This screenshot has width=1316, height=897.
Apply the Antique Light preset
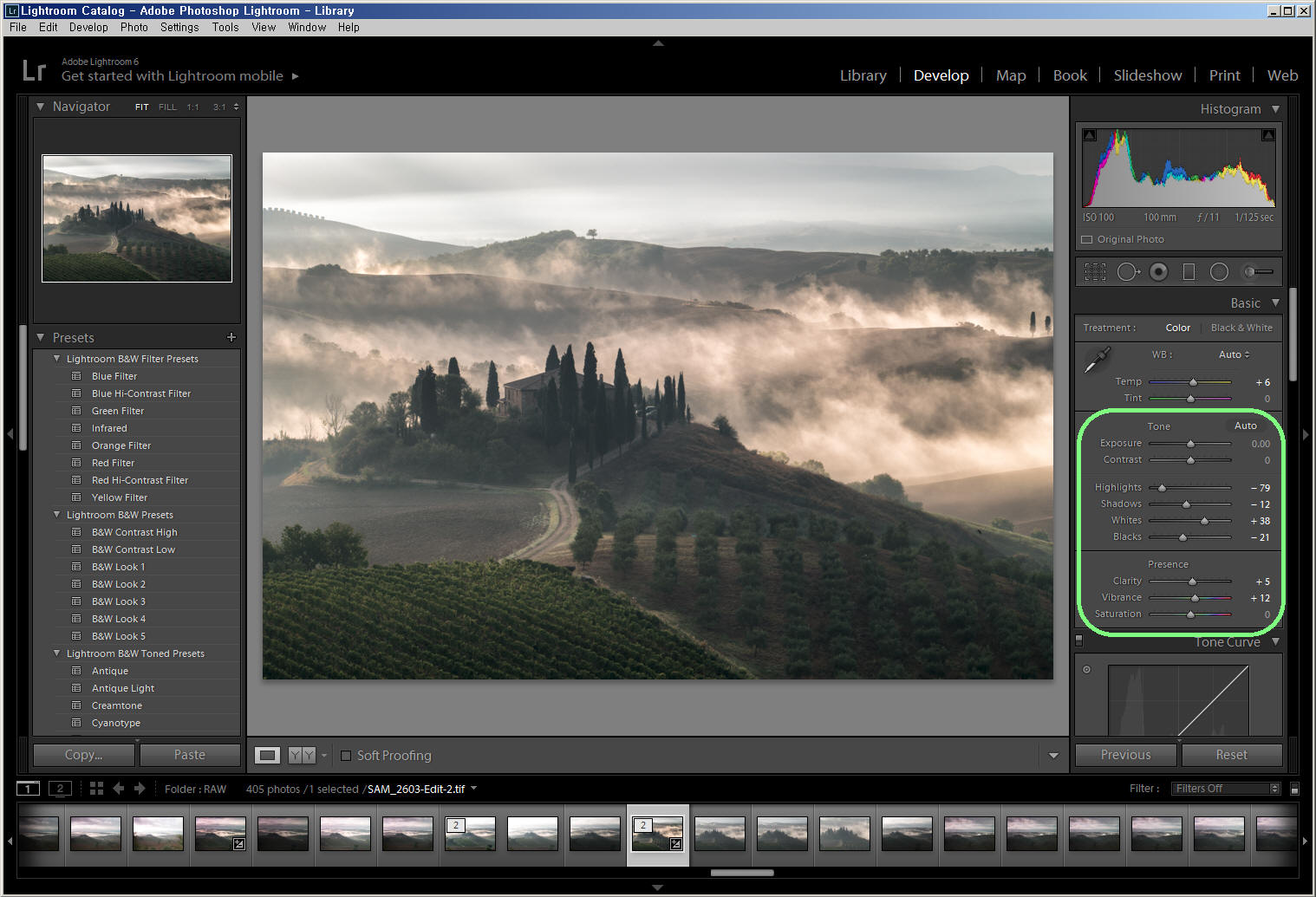[x=123, y=688]
